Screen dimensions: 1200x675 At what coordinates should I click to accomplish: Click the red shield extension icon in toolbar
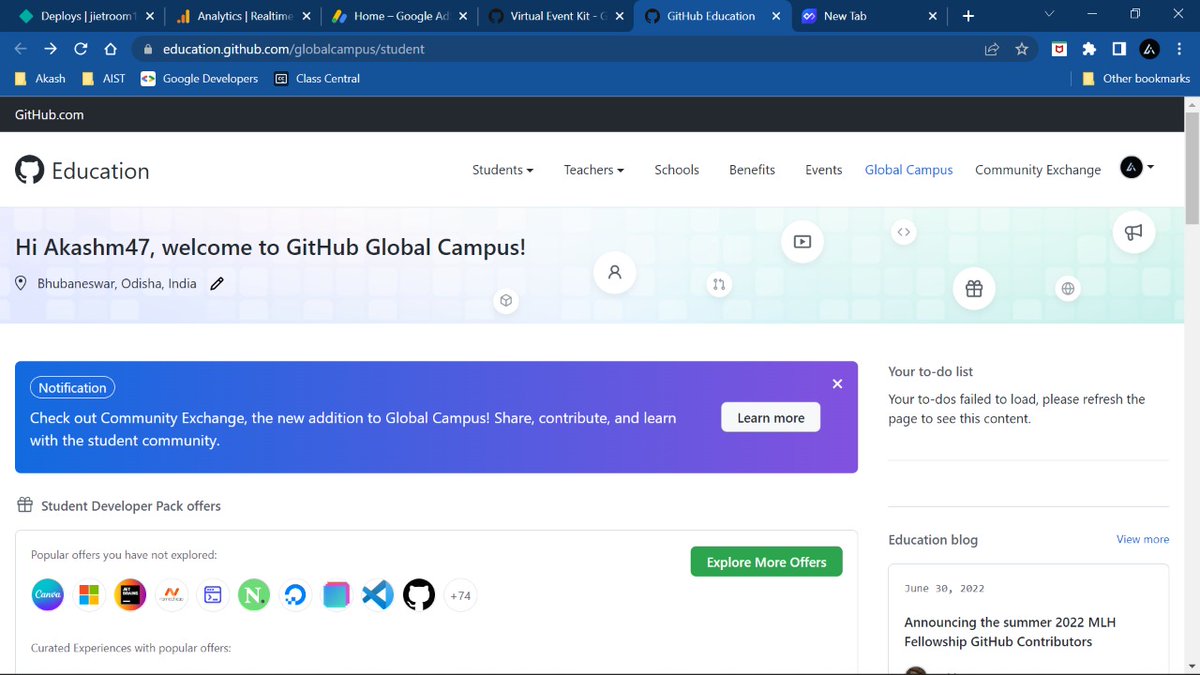click(x=1060, y=49)
